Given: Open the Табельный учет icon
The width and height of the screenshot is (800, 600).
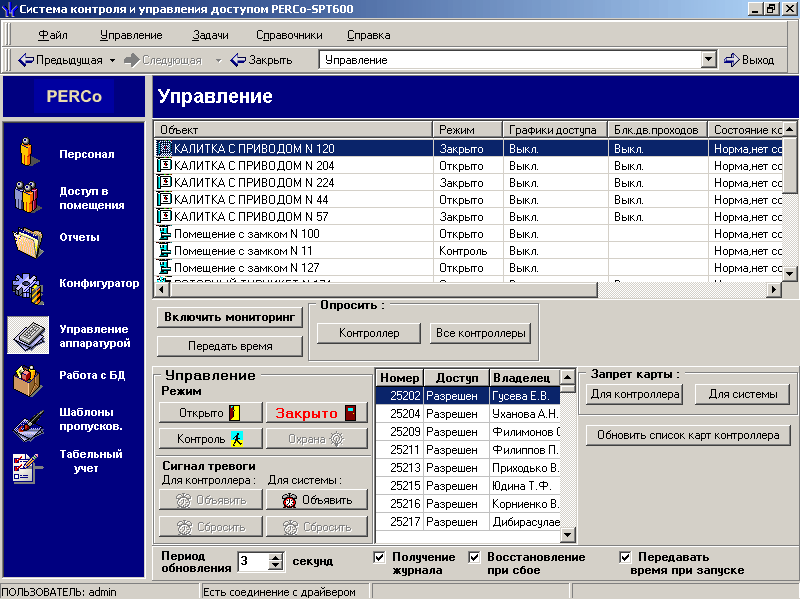Looking at the screenshot, I should (x=27, y=468).
